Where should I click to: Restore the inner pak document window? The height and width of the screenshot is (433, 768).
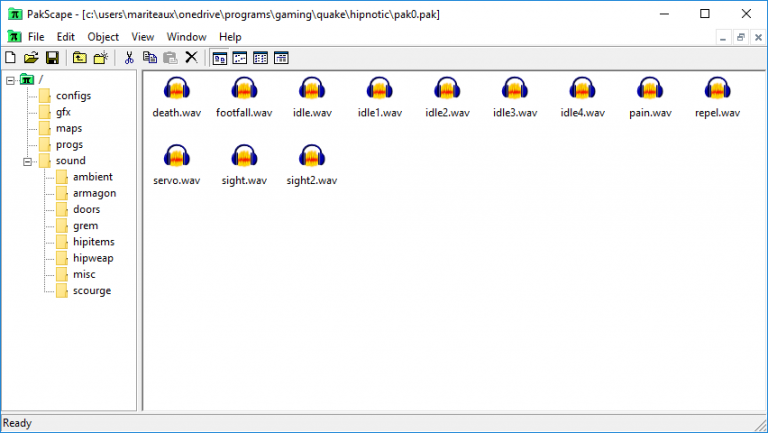click(x=741, y=37)
